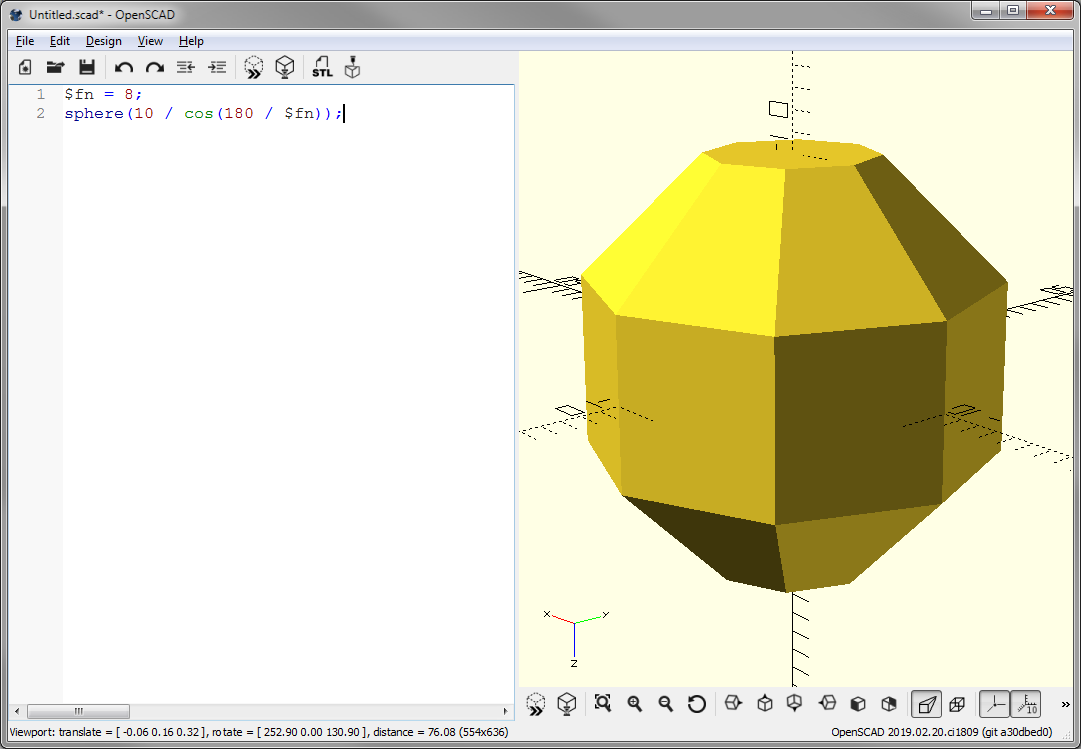Click the Reset View icon
Image resolution: width=1081 pixels, height=749 pixels.
pyautogui.click(x=697, y=703)
